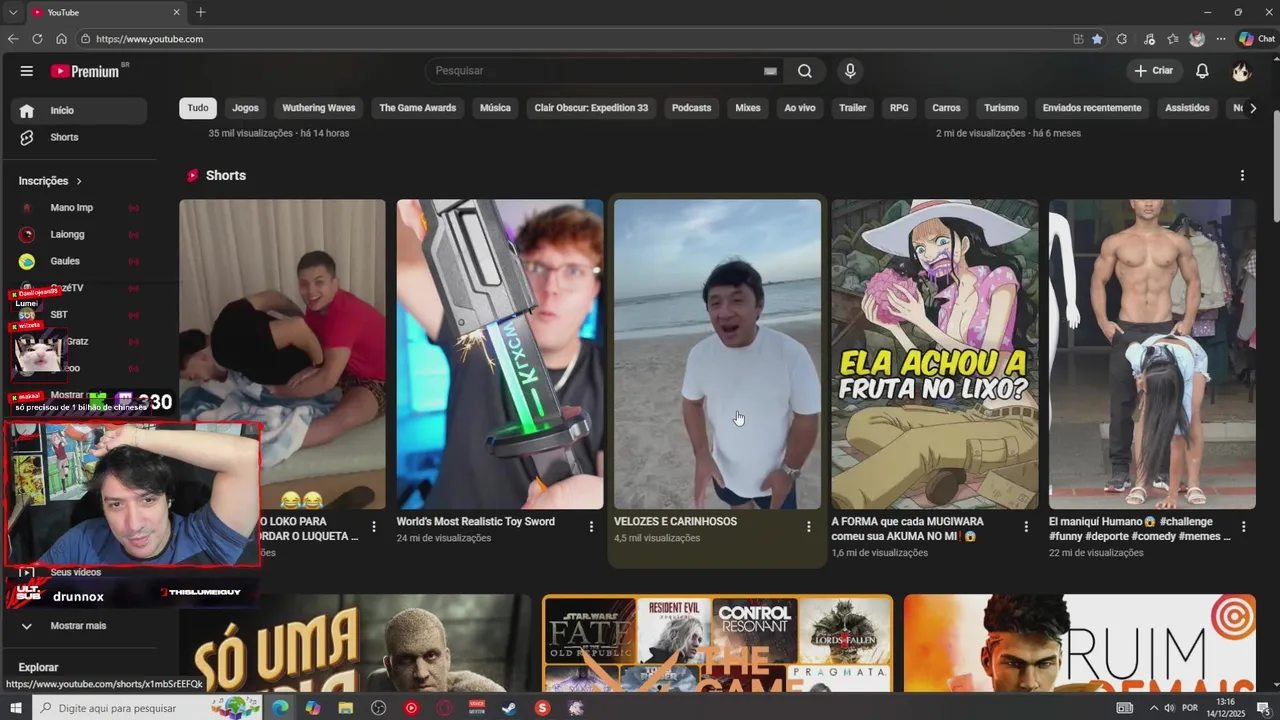The image size is (1280, 720).
Task: Open browser settings and more ellipsis
Action: [1221, 39]
